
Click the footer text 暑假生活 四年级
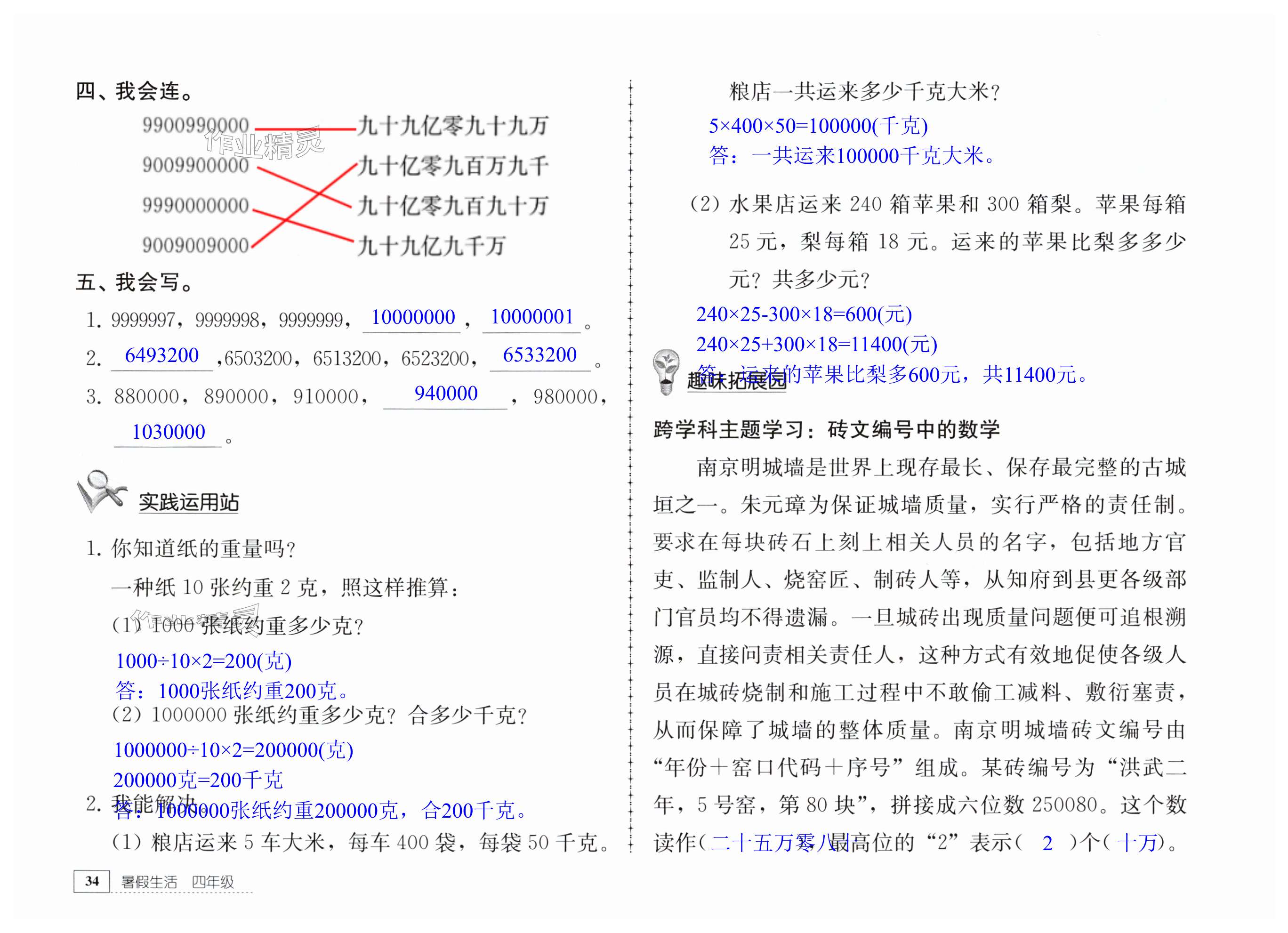[177, 882]
